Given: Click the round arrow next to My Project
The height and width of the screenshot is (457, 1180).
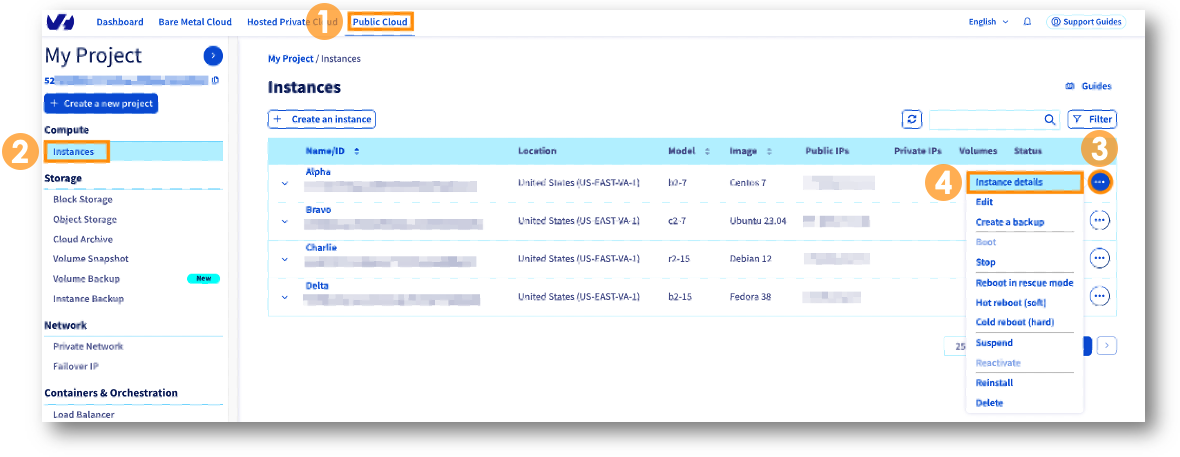Looking at the screenshot, I should point(213,55).
